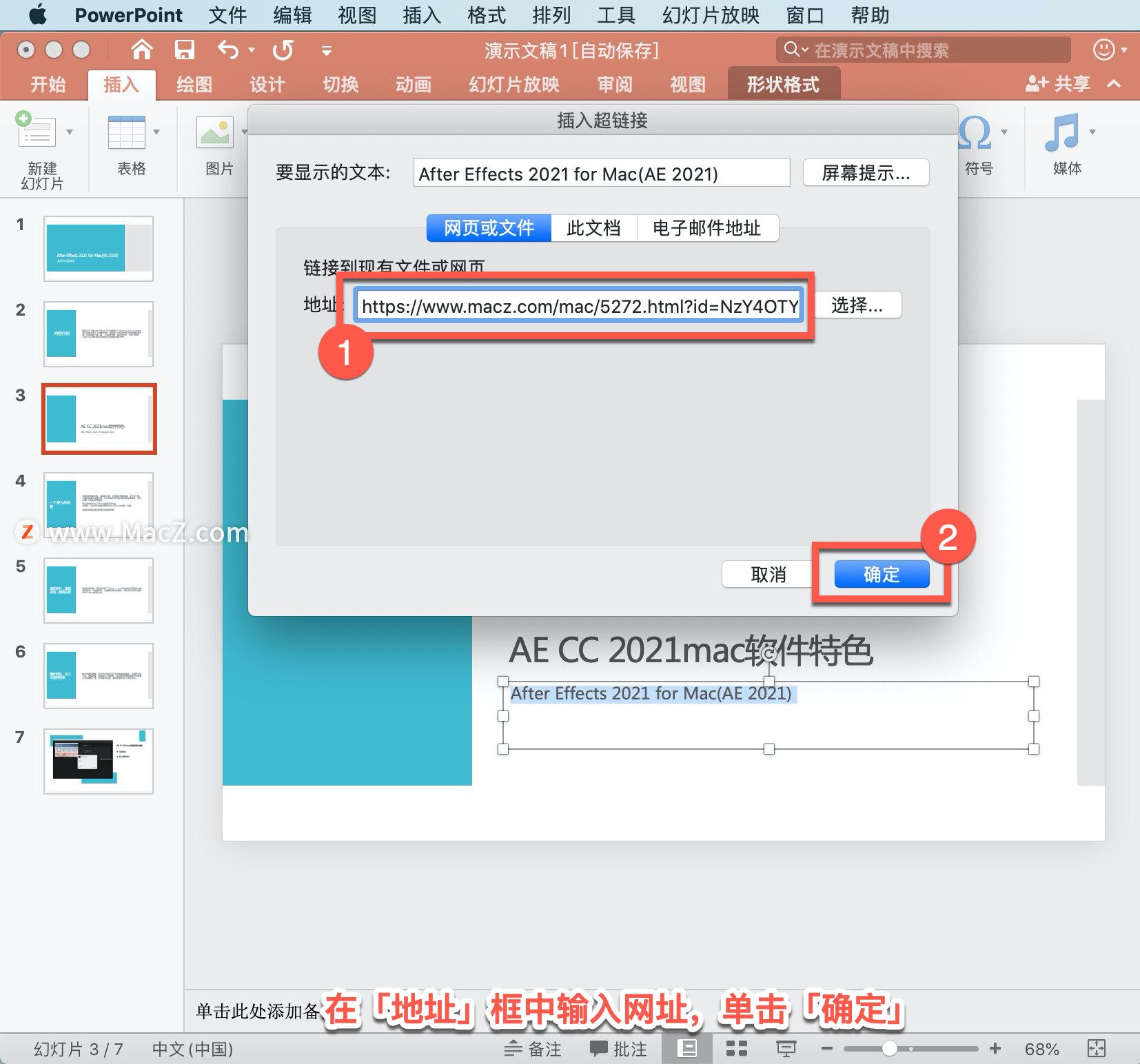The height and width of the screenshot is (1064, 1140).
Task: Save presentation with floppy disk icon
Action: 184,50
